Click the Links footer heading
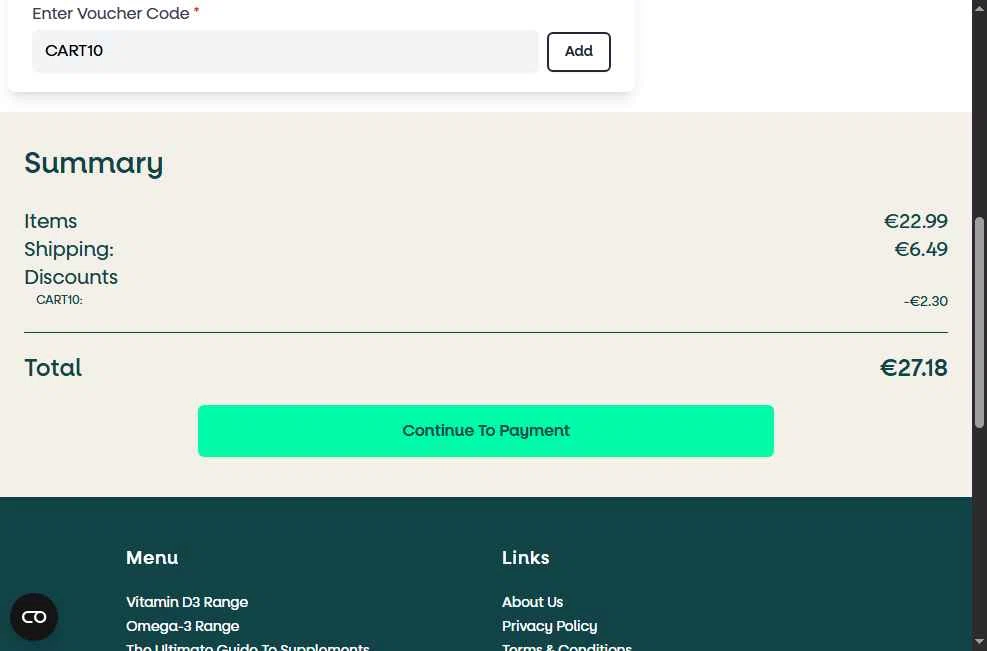The height and width of the screenshot is (651, 987). 526,558
